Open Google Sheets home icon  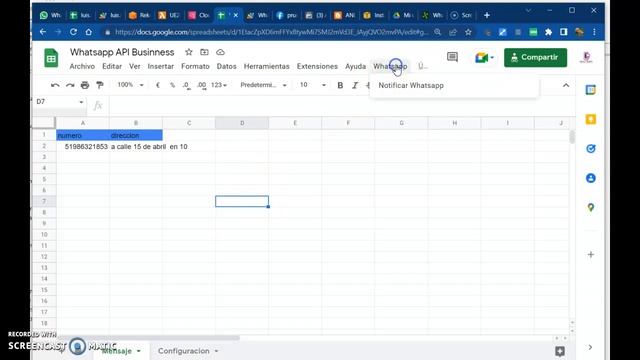pyautogui.click(x=51, y=58)
